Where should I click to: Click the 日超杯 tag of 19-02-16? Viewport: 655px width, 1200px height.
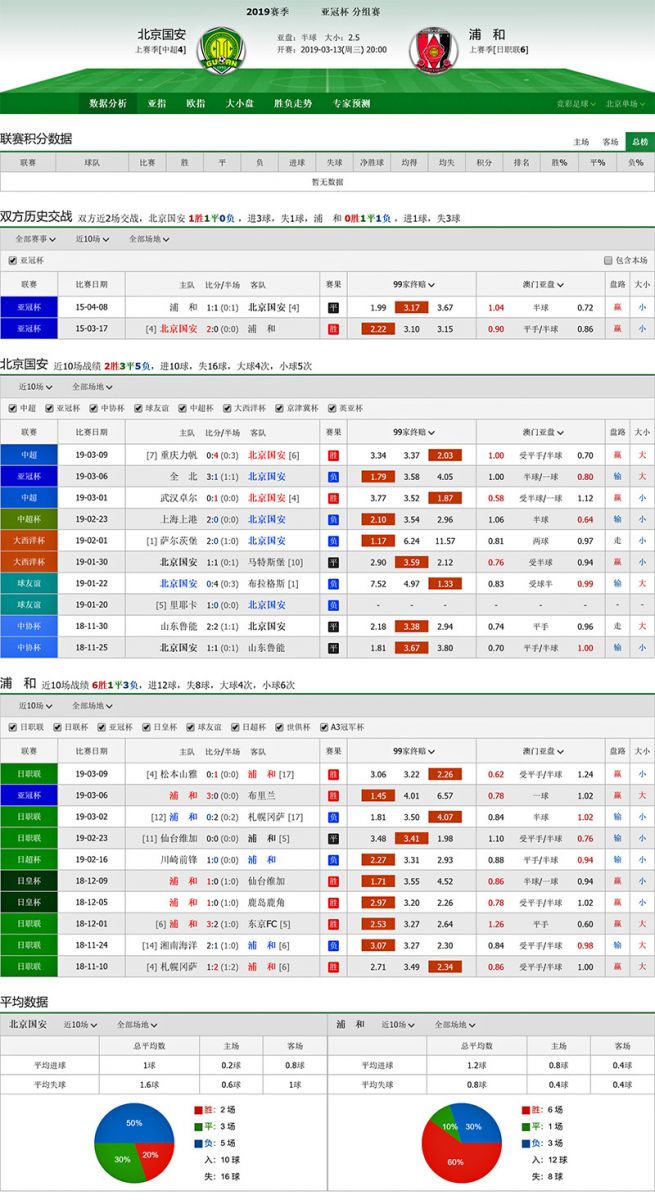point(29,859)
